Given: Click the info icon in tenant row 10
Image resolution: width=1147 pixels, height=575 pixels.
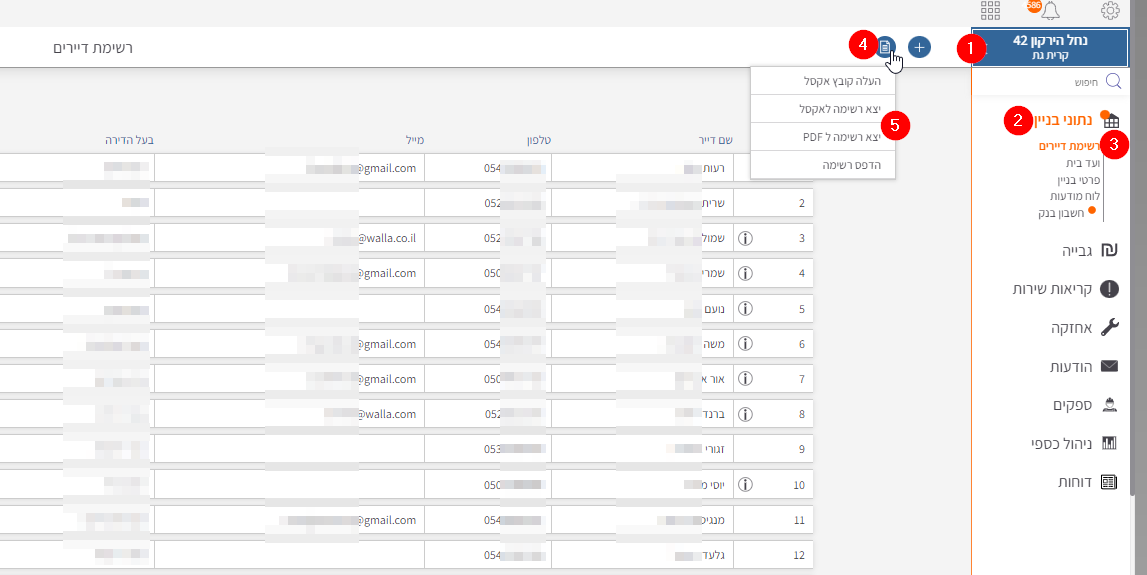Looking at the screenshot, I should click(x=745, y=485).
